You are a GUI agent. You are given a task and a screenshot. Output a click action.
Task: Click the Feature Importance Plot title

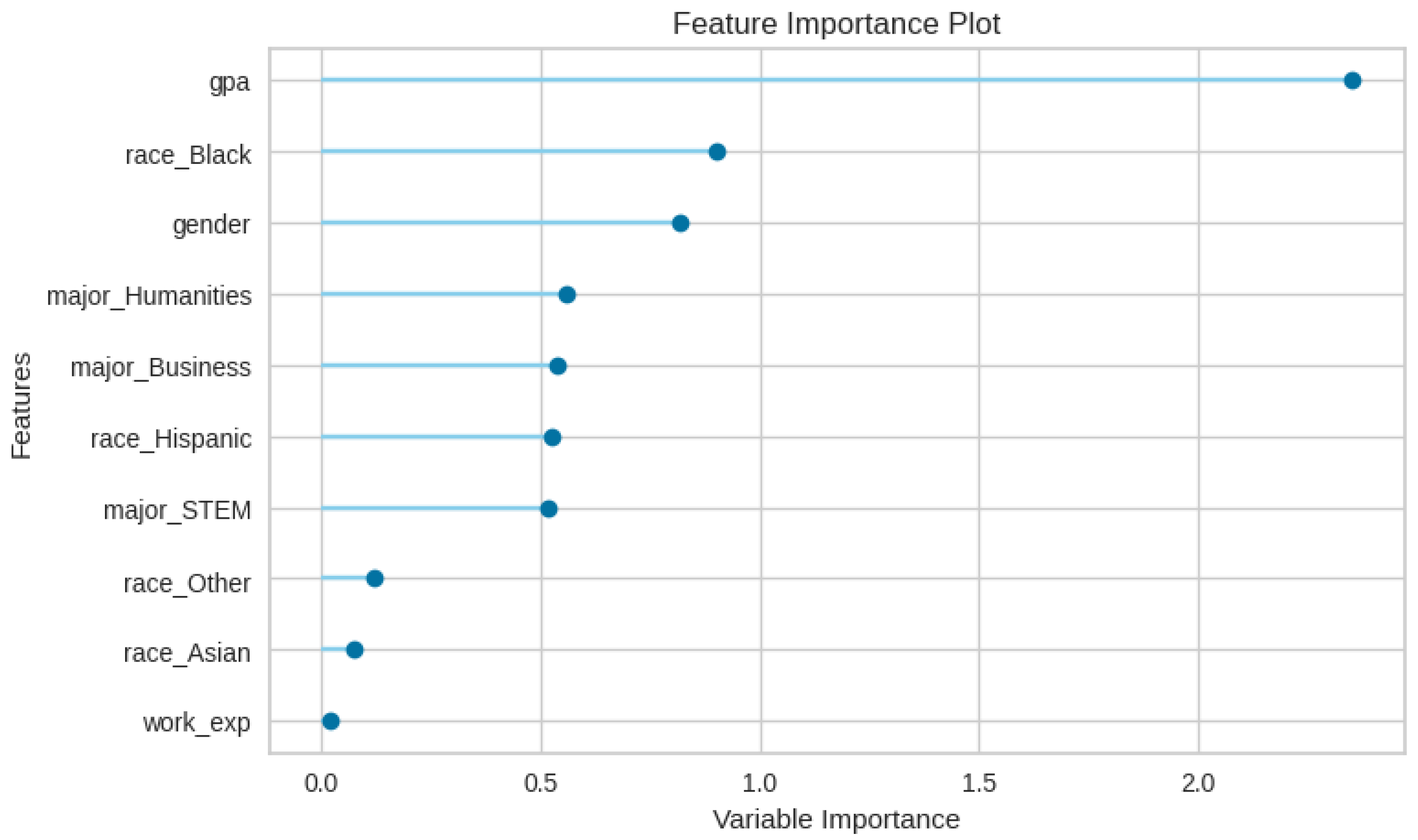point(836,24)
